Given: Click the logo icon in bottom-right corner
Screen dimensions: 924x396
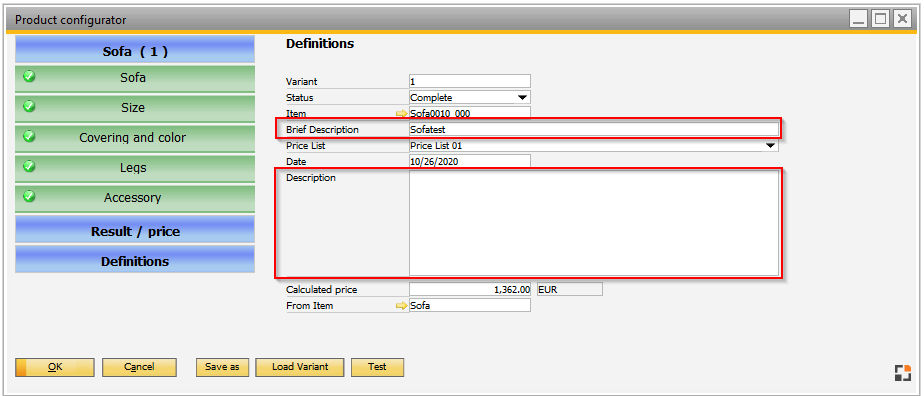Looking at the screenshot, I should coord(902,373).
